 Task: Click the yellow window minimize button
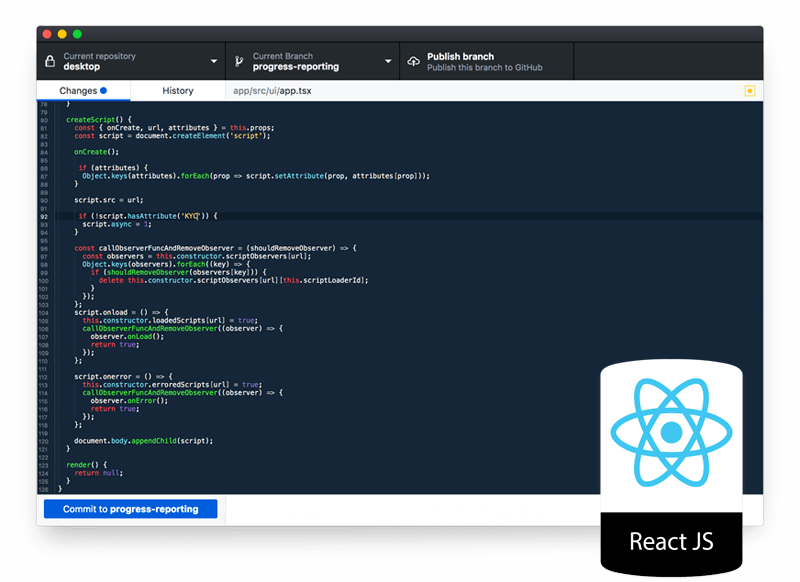point(62,34)
